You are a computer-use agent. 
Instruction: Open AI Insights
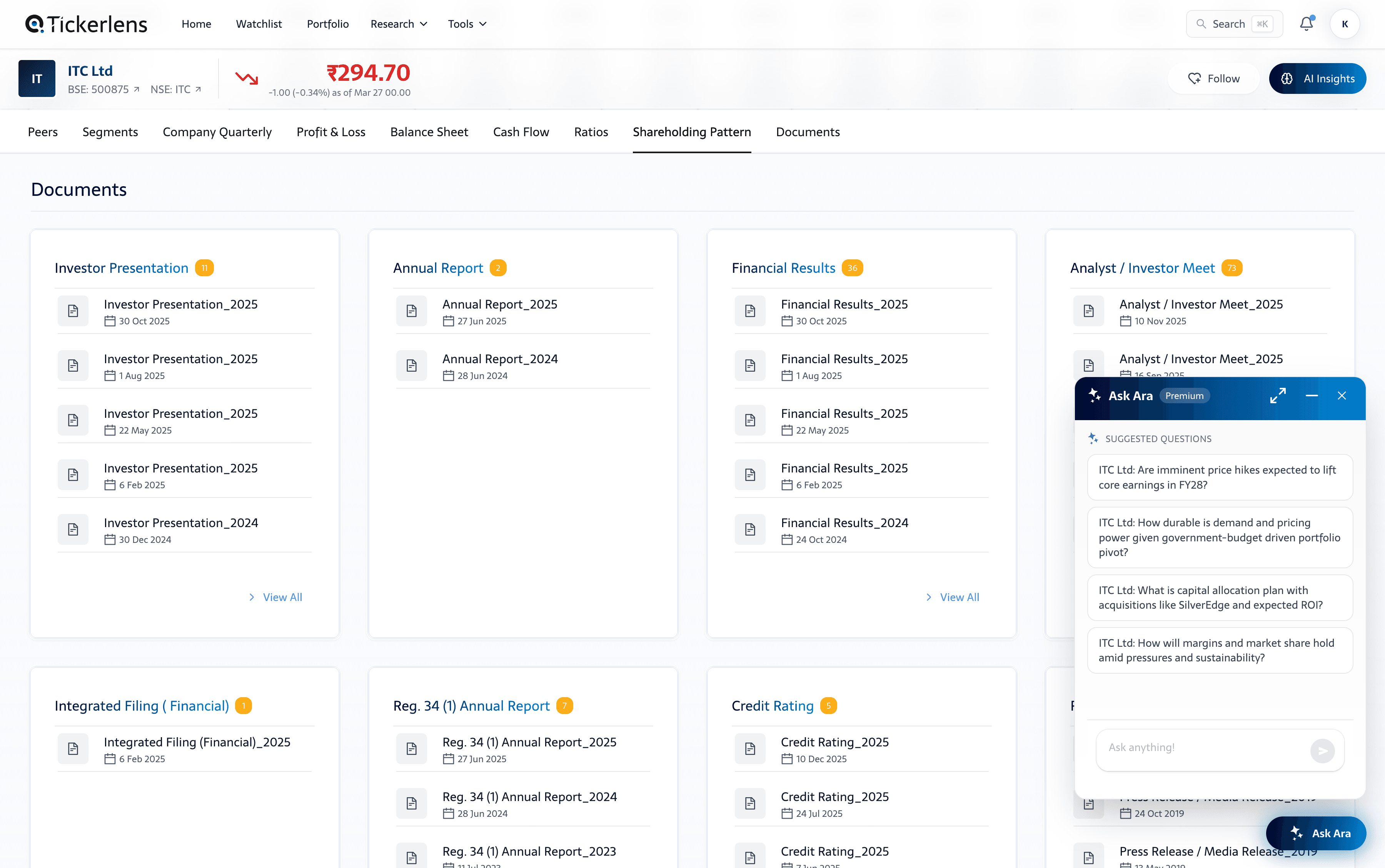click(1317, 78)
